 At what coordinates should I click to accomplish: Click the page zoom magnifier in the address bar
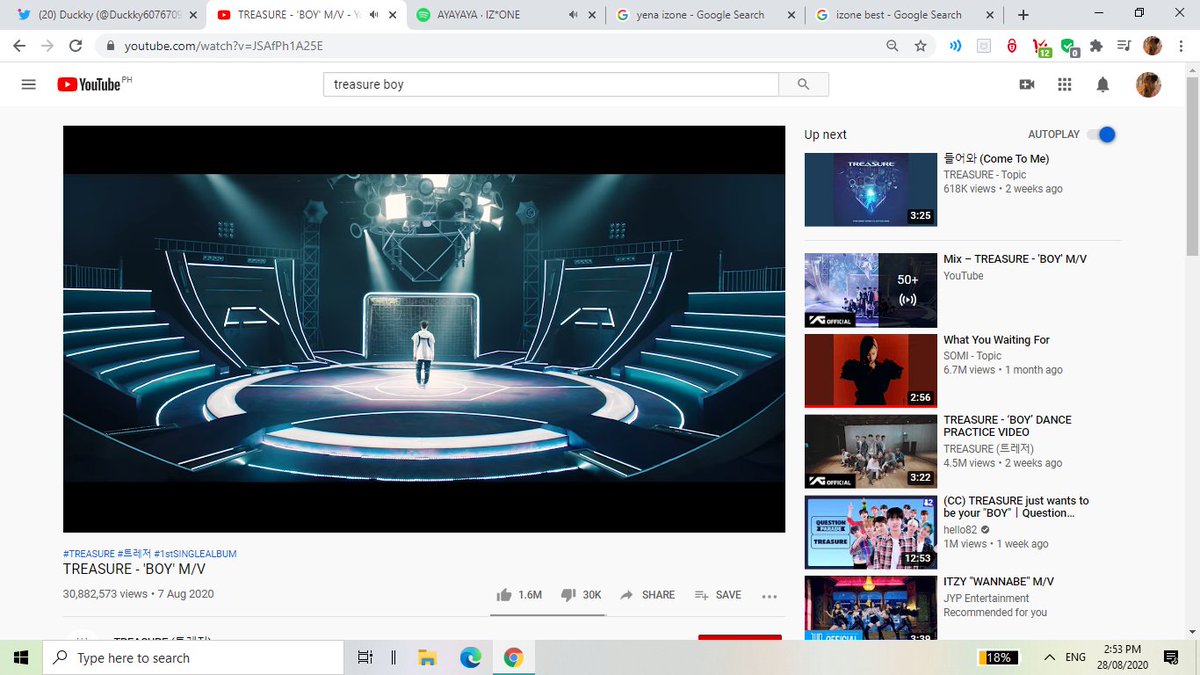892,46
